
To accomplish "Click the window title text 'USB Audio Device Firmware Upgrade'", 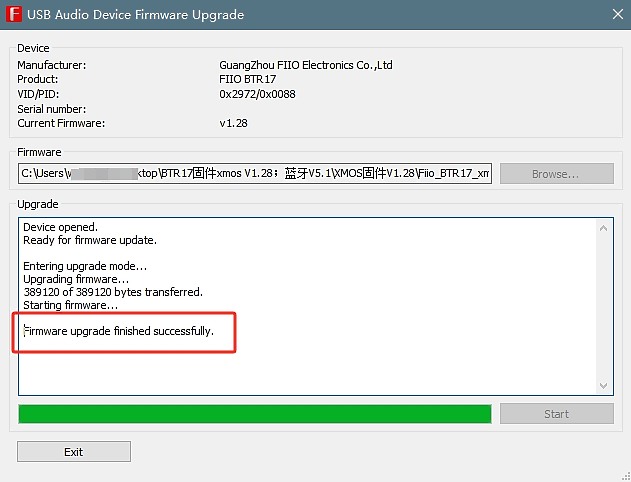I will pos(136,15).
